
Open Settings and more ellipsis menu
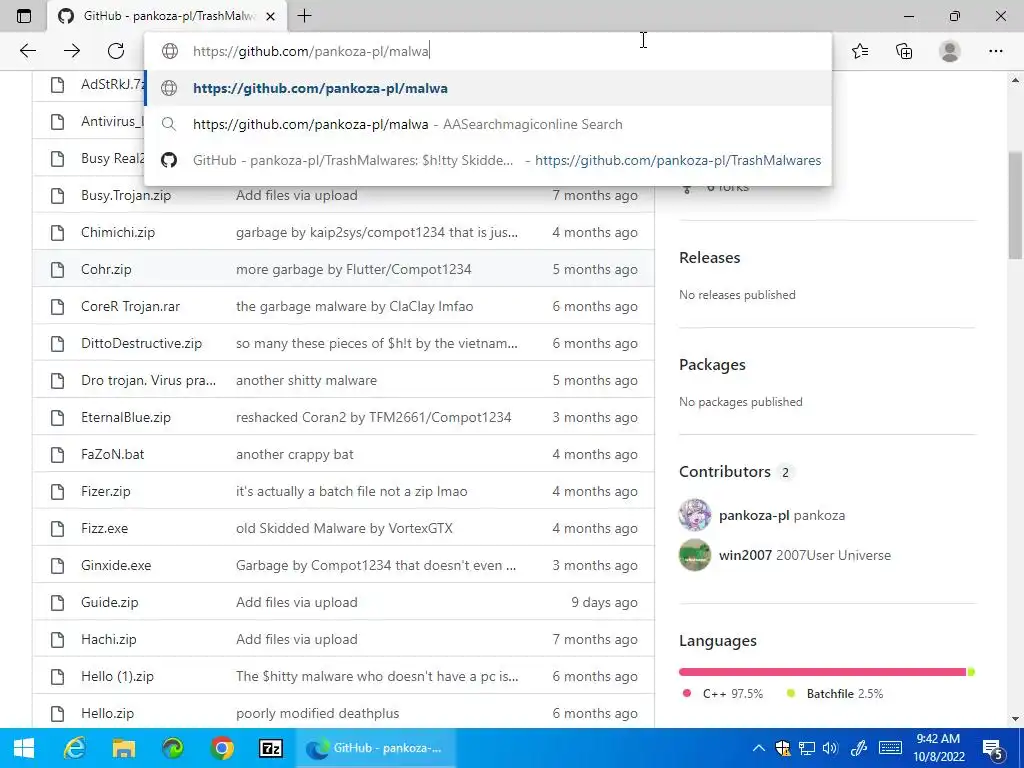(x=995, y=51)
